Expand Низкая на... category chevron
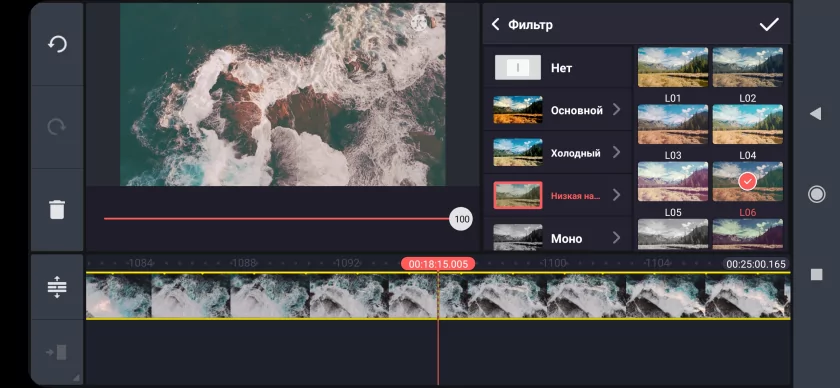Image resolution: width=840 pixels, height=388 pixels. (x=617, y=195)
